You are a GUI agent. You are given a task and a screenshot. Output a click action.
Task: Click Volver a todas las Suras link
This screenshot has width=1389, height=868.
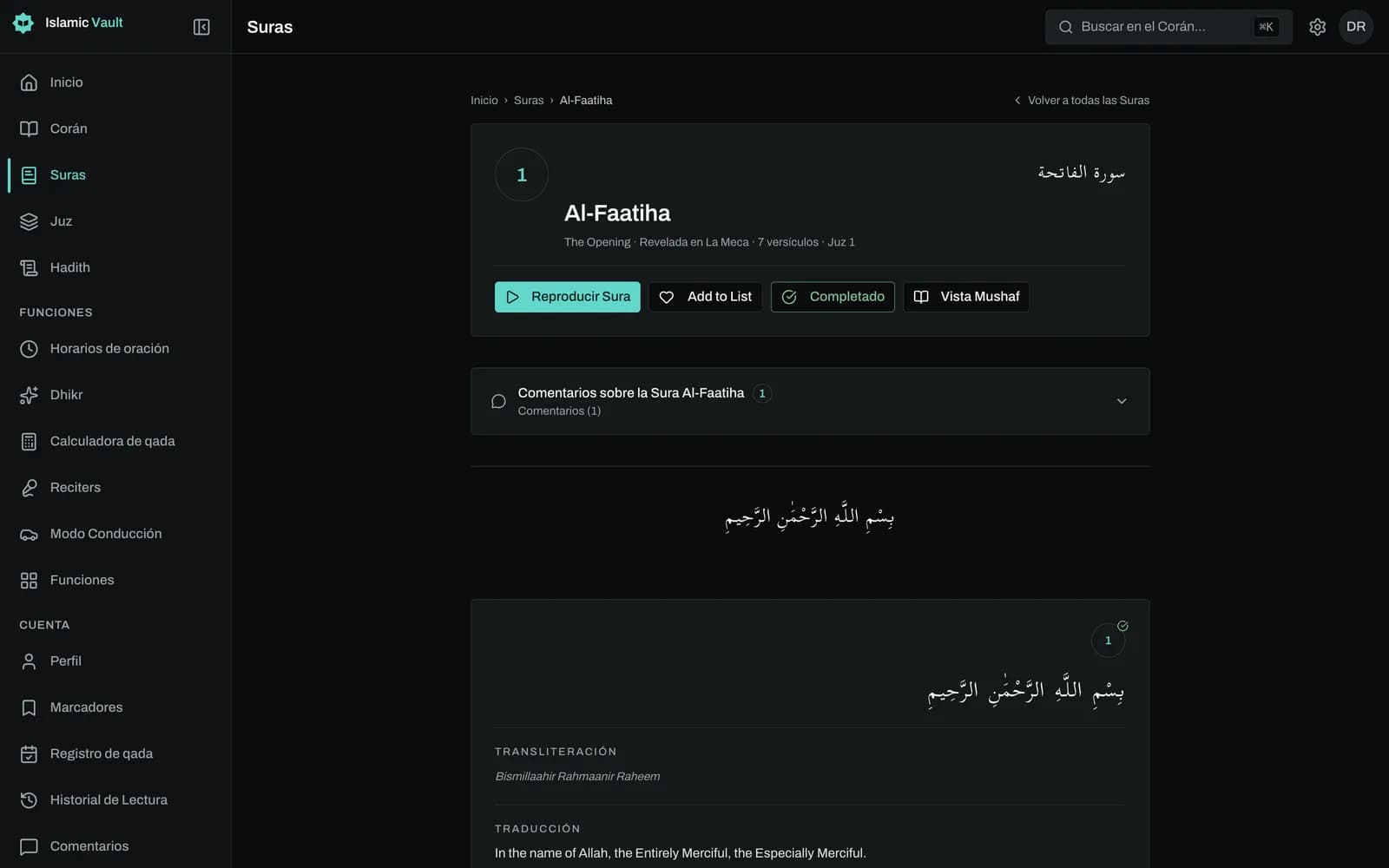click(x=1082, y=101)
